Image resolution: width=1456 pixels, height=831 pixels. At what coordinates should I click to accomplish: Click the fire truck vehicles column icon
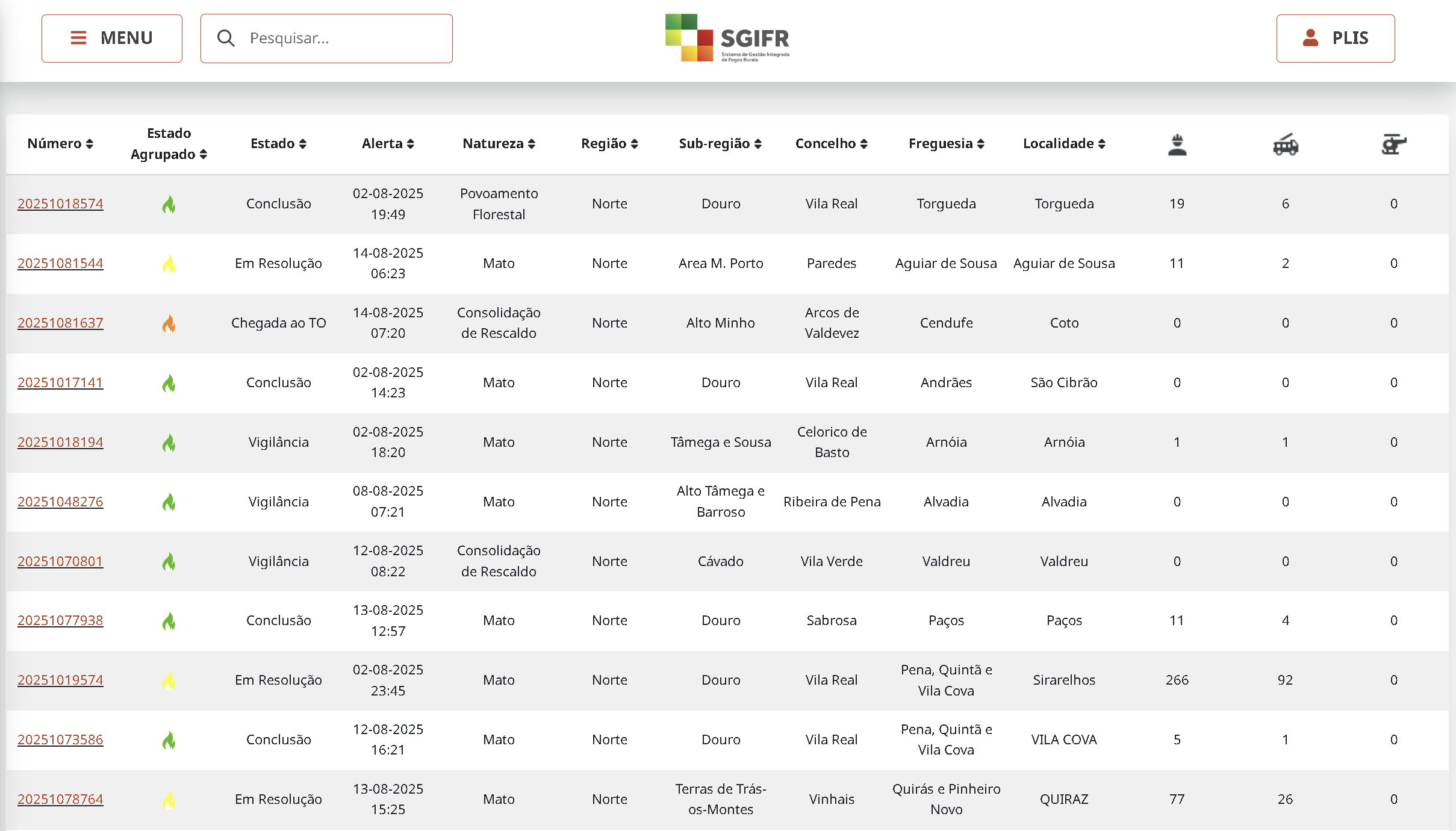click(1286, 145)
